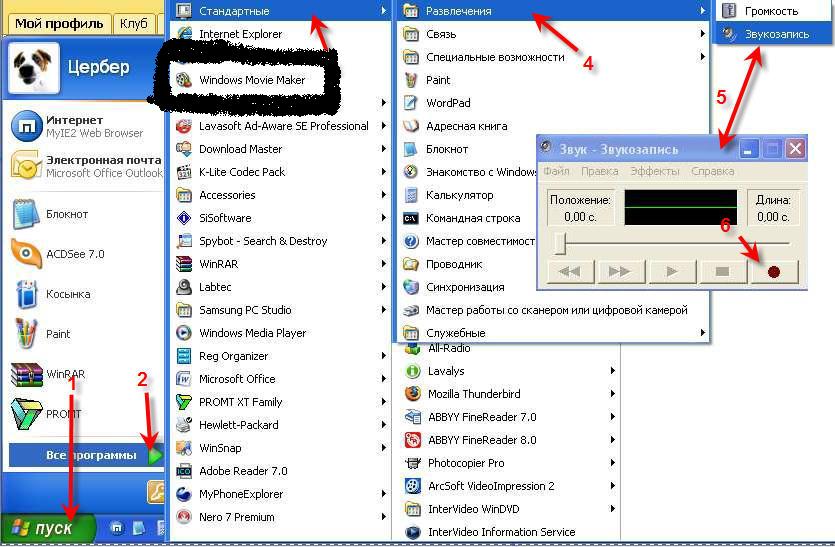Open the Файл menu in Звукозапись
Screen dimensions: 835x547
point(556,172)
